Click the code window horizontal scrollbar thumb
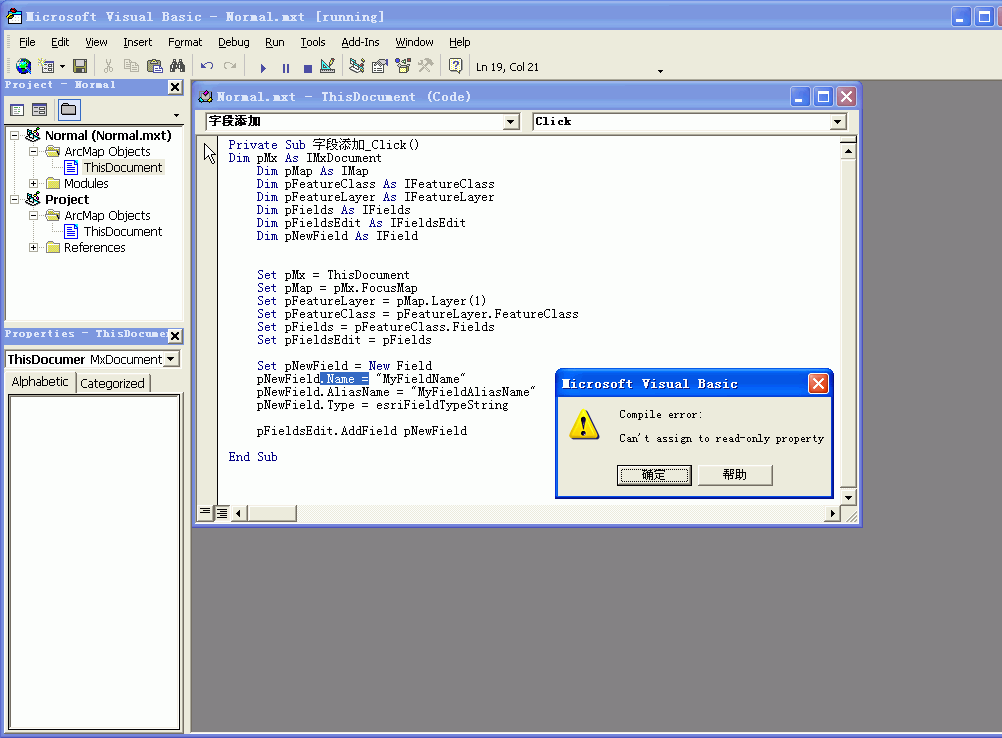Viewport: 1002px width, 738px height. coord(272,512)
